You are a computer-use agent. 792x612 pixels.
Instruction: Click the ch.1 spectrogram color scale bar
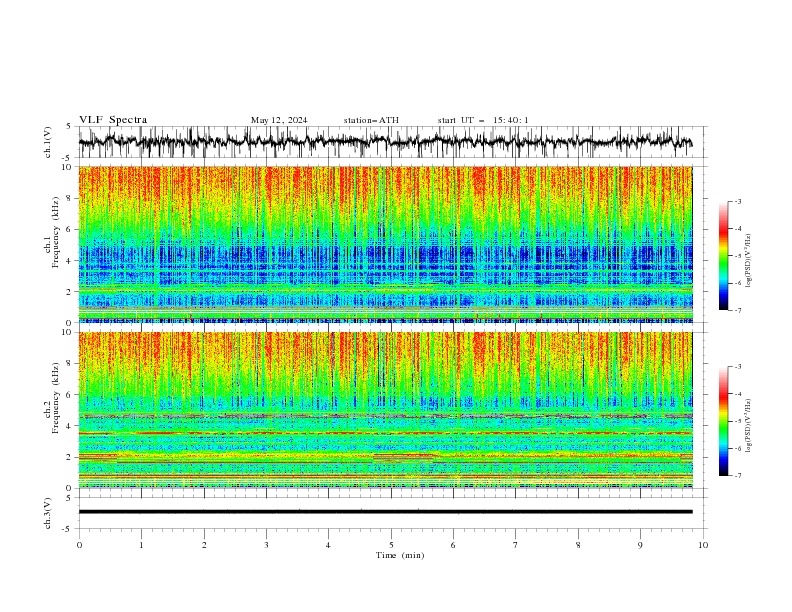pyautogui.click(x=723, y=256)
